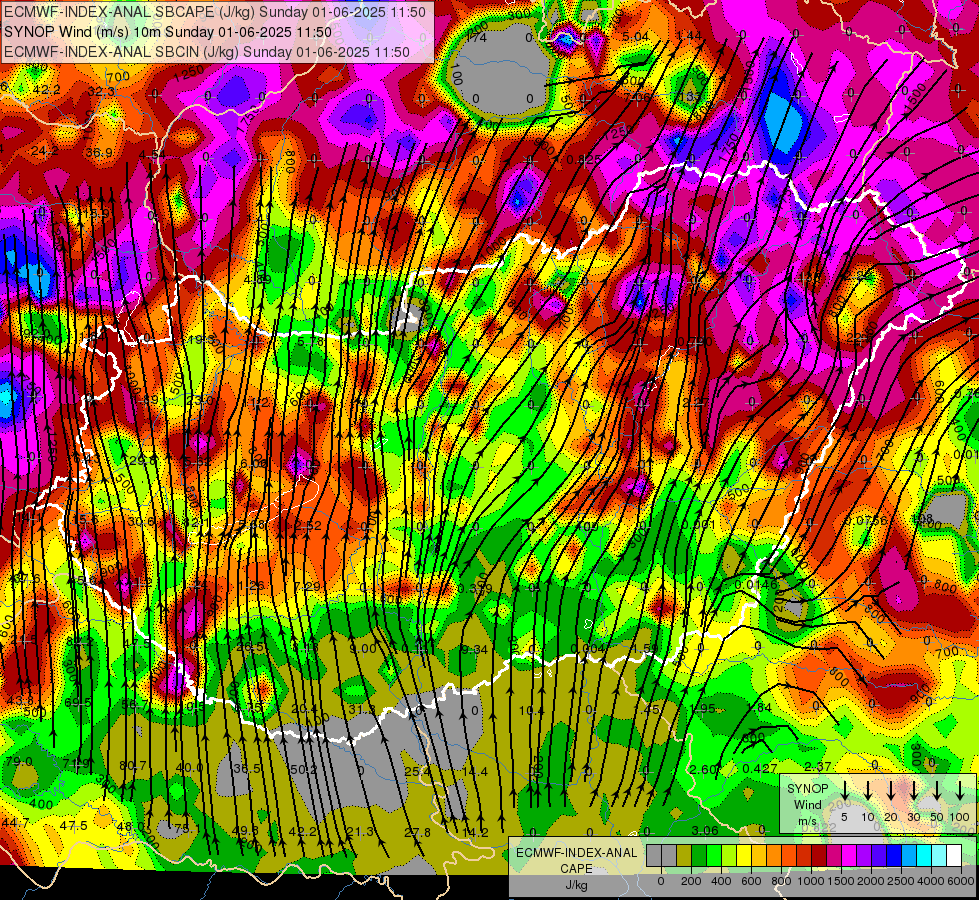Select the bright magenta swatch in the CAPE legend
The image size is (979, 900).
[849, 855]
